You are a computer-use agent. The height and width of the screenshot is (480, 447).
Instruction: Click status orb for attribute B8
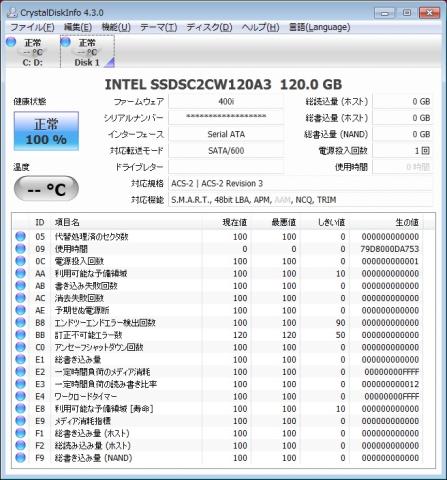coord(20,323)
